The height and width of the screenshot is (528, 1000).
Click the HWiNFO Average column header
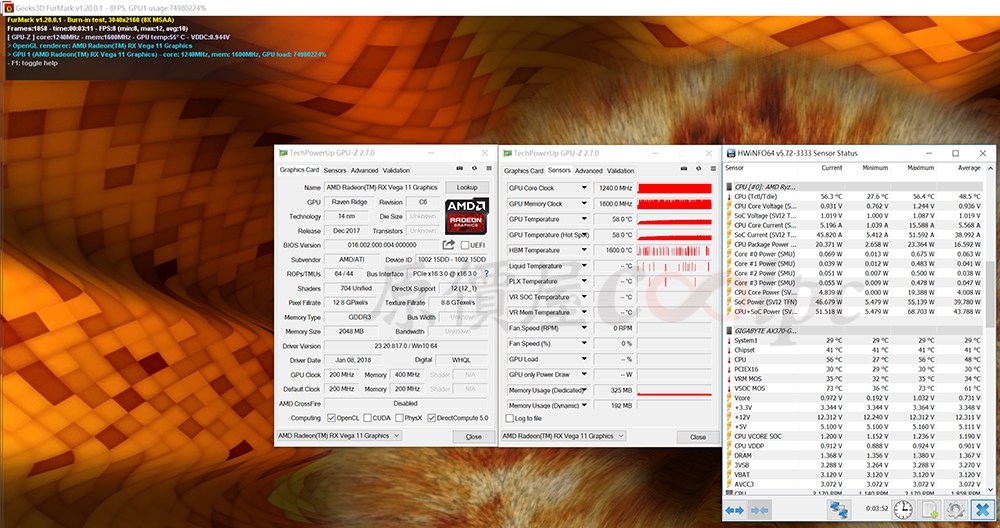tap(962, 168)
